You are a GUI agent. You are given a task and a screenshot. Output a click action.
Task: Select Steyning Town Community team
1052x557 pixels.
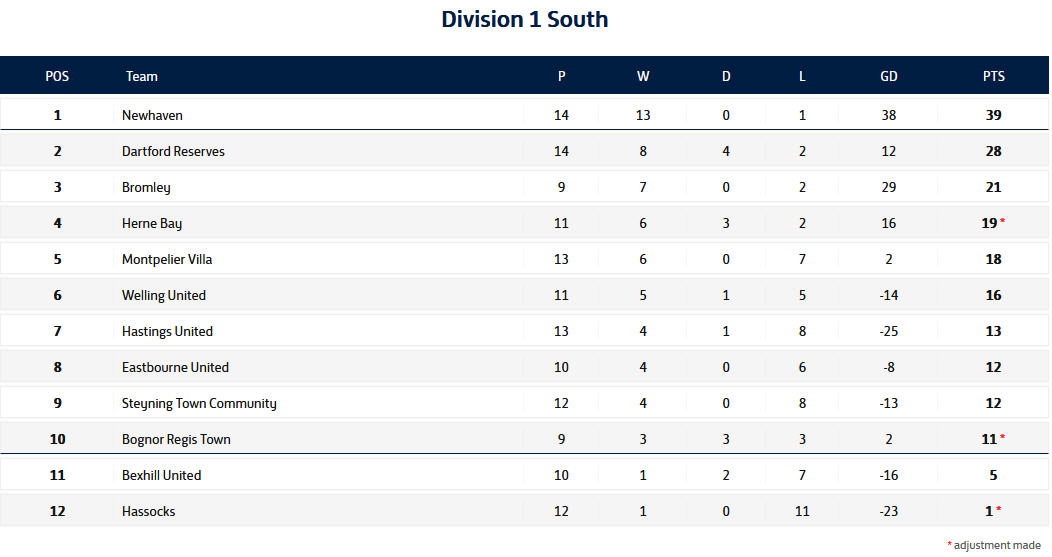[199, 403]
